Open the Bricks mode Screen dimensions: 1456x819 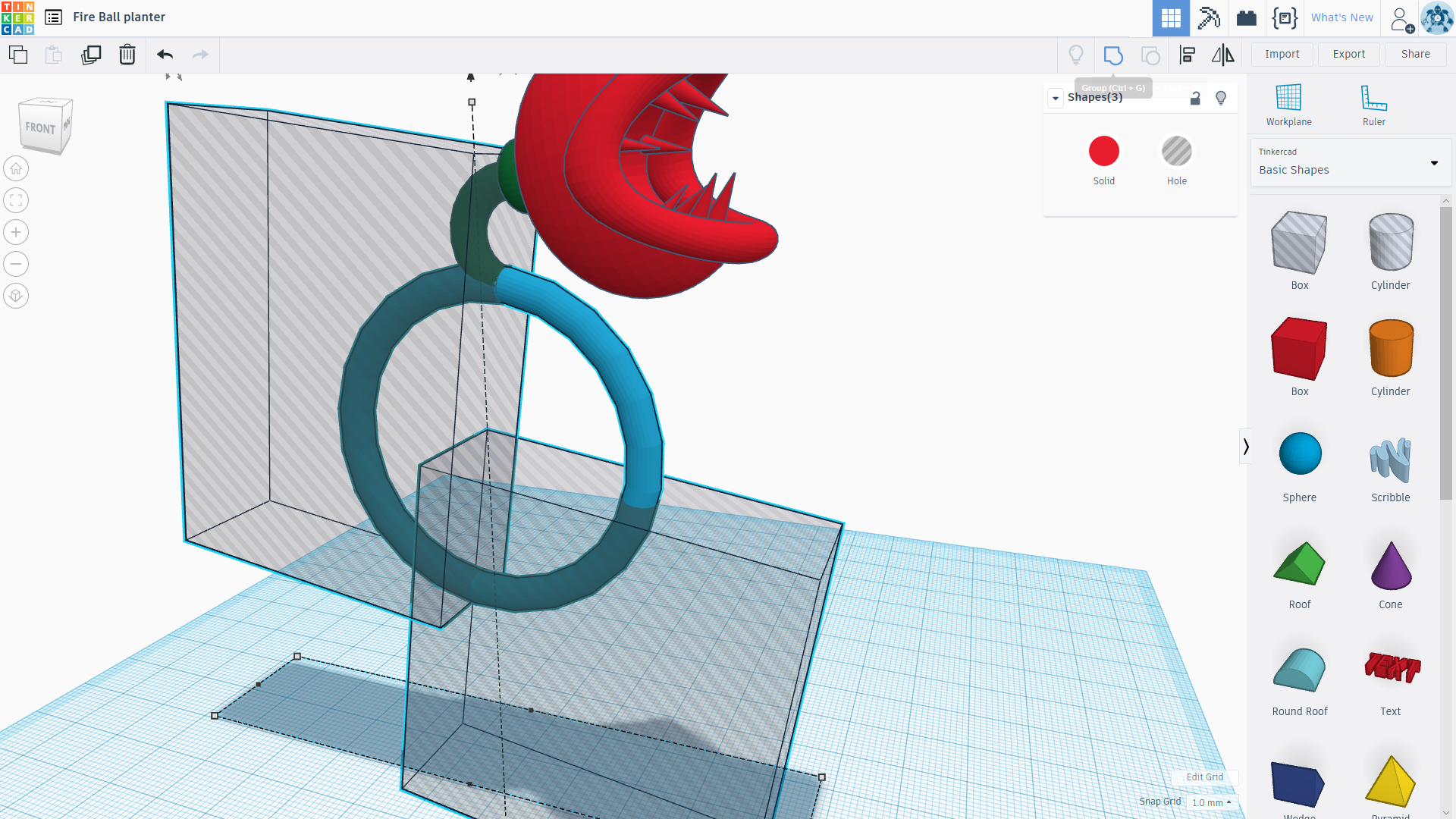[1247, 18]
